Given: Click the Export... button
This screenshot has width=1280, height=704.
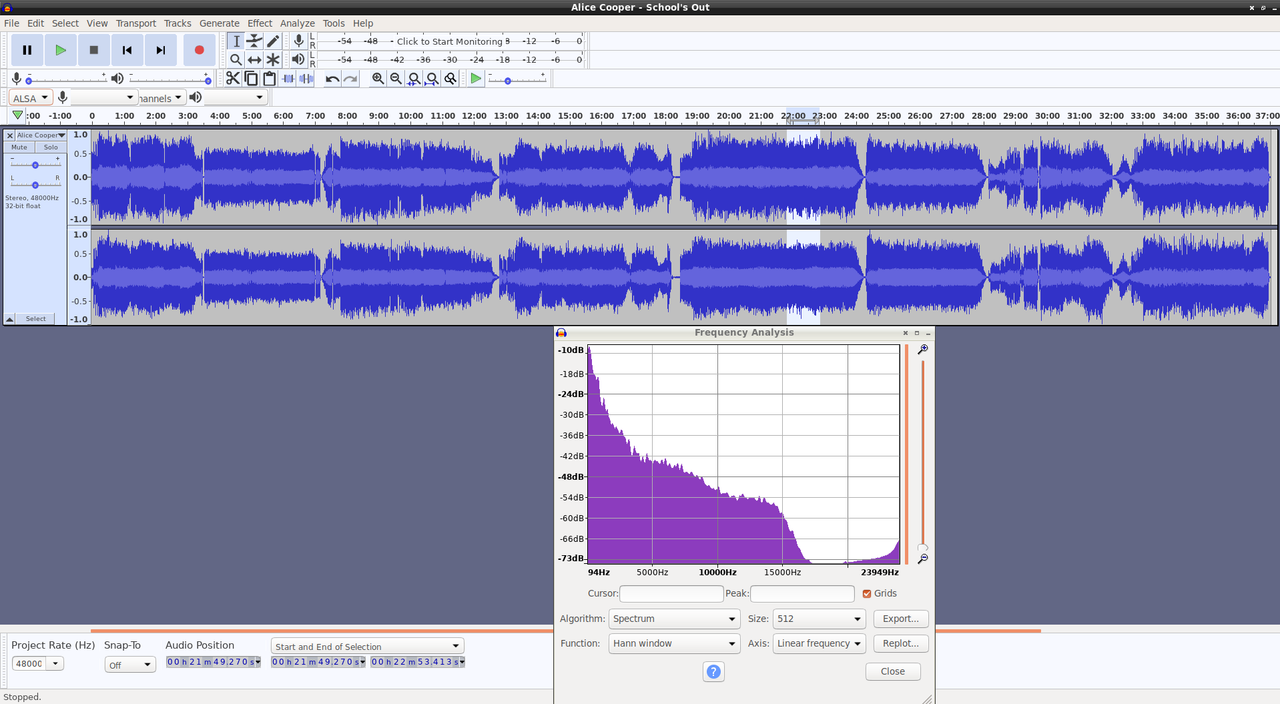Looking at the screenshot, I should pos(900,619).
